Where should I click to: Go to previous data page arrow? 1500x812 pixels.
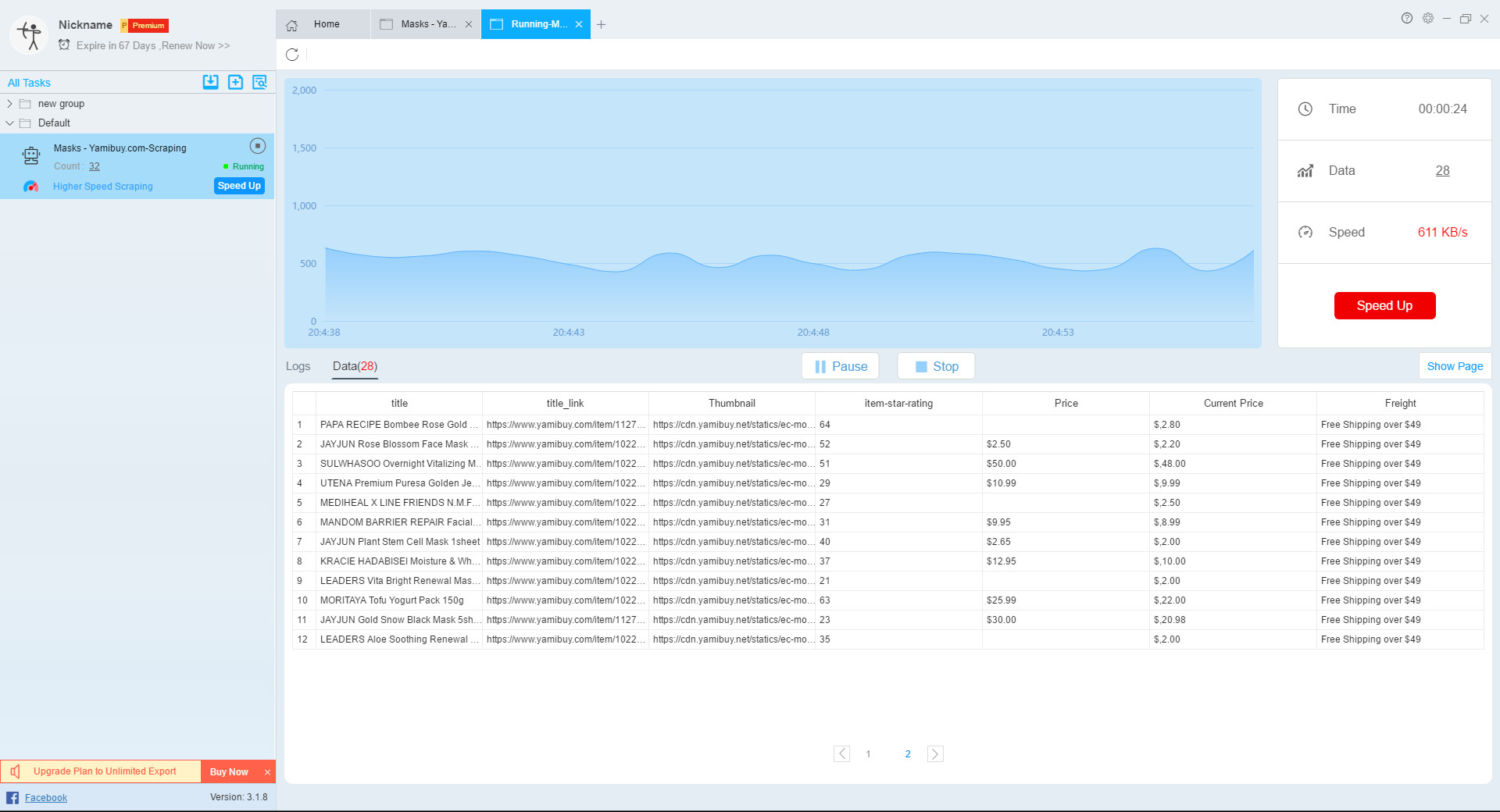[x=841, y=754]
